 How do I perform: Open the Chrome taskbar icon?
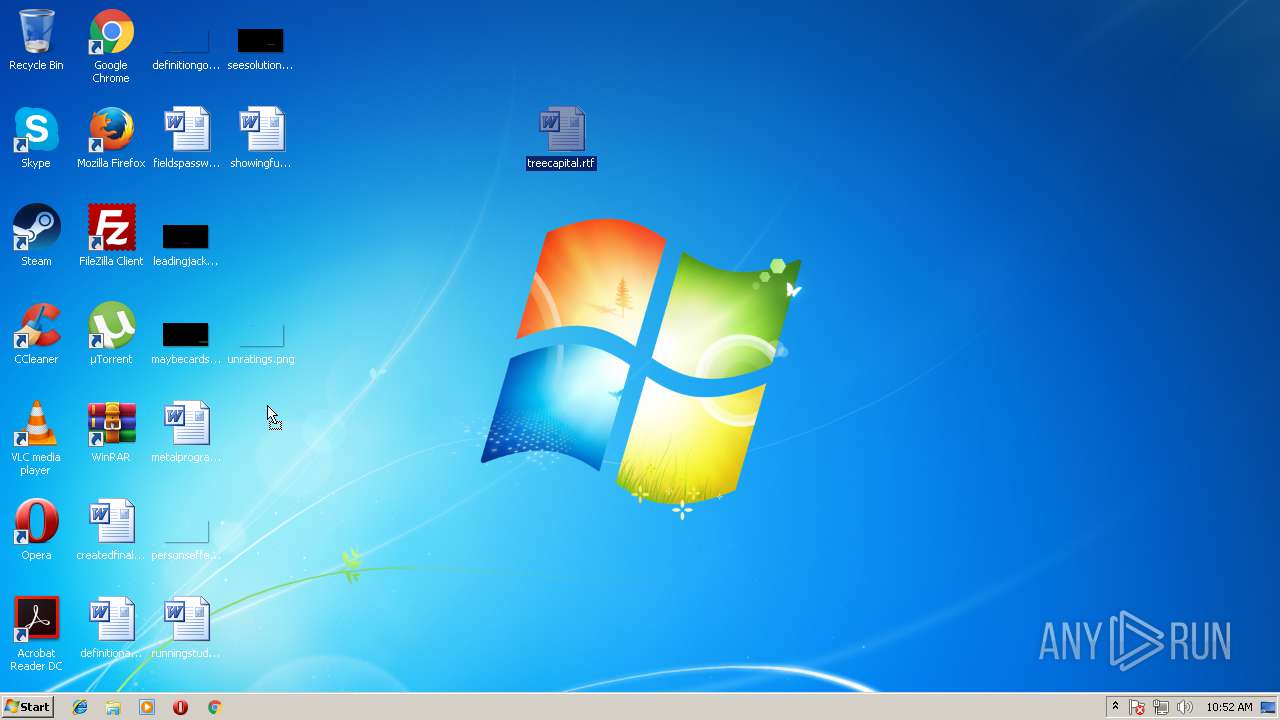click(214, 707)
